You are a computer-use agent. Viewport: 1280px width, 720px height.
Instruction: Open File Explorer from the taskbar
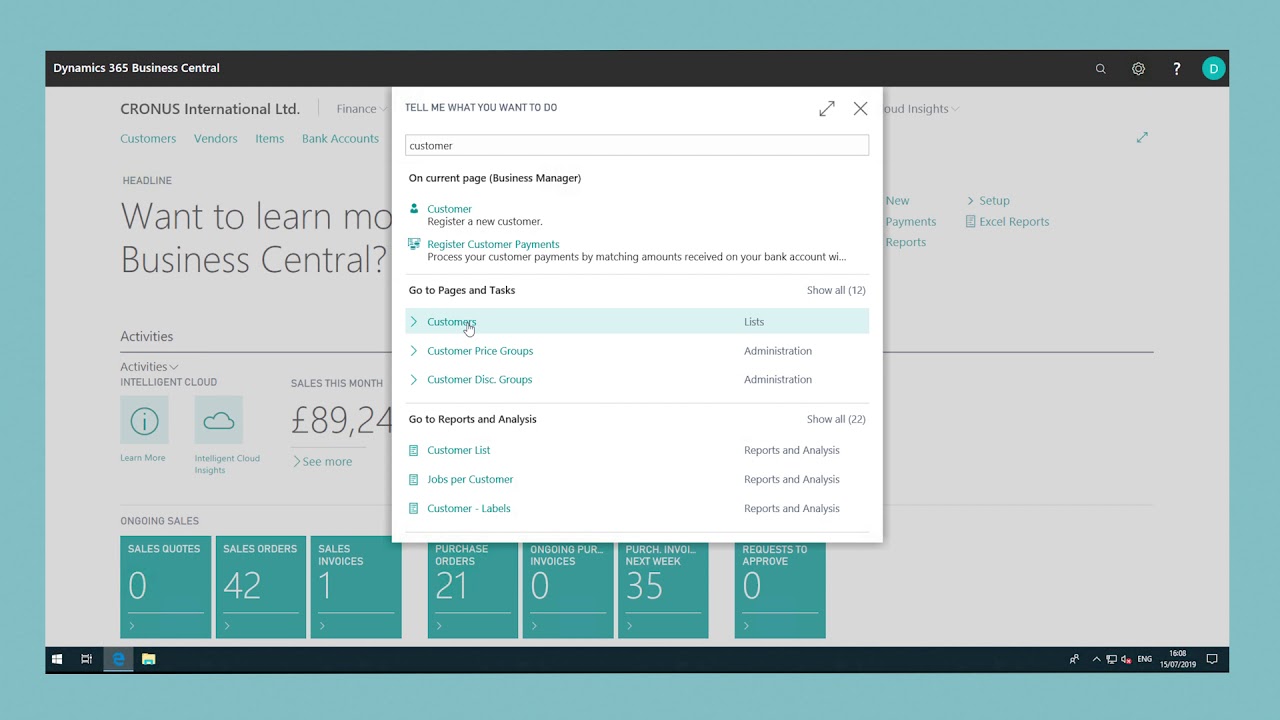coord(149,659)
